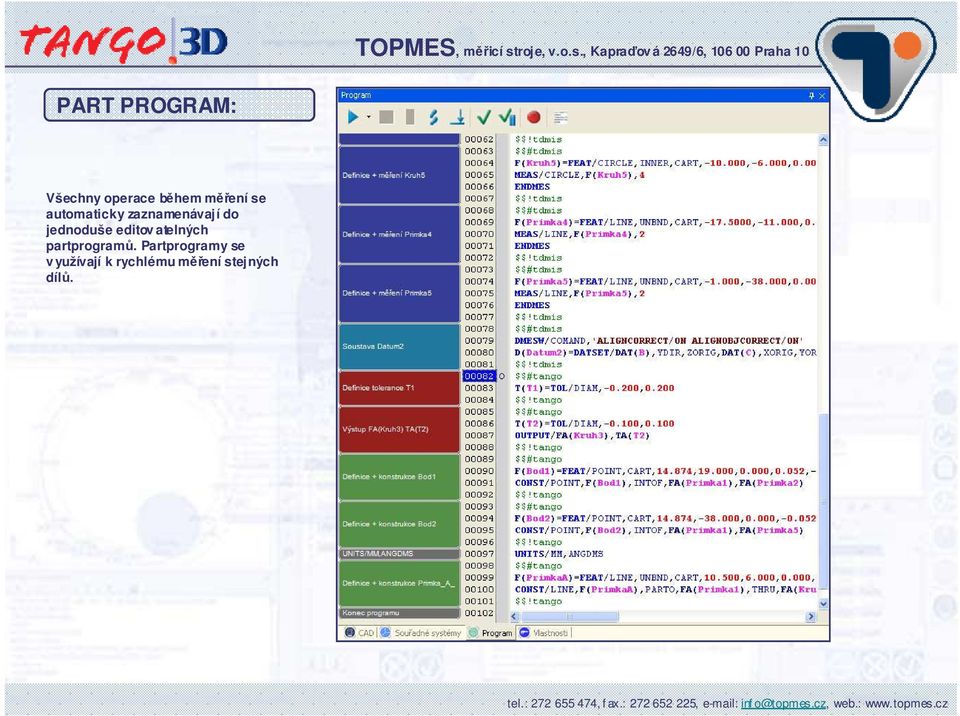960x716 pixels.
Task: Open the Vlastnosti tab
Action: point(544,633)
